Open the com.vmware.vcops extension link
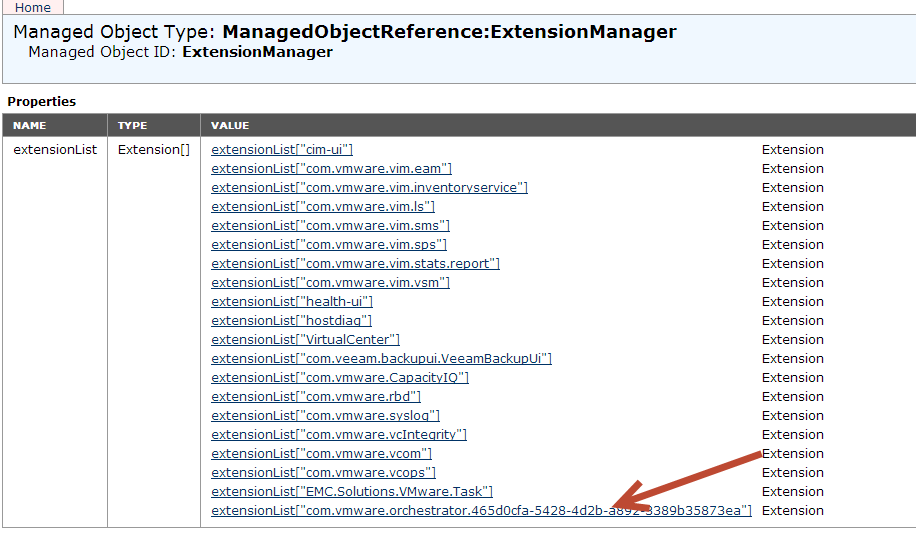The height and width of the screenshot is (535, 916). click(x=324, y=473)
